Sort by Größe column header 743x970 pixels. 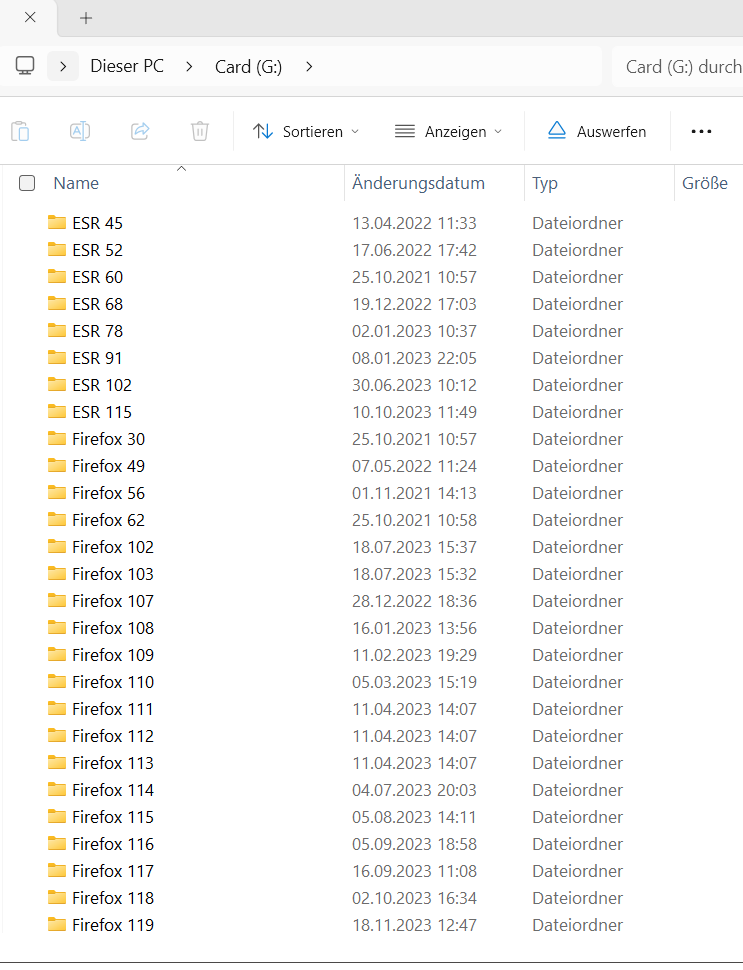click(x=705, y=183)
